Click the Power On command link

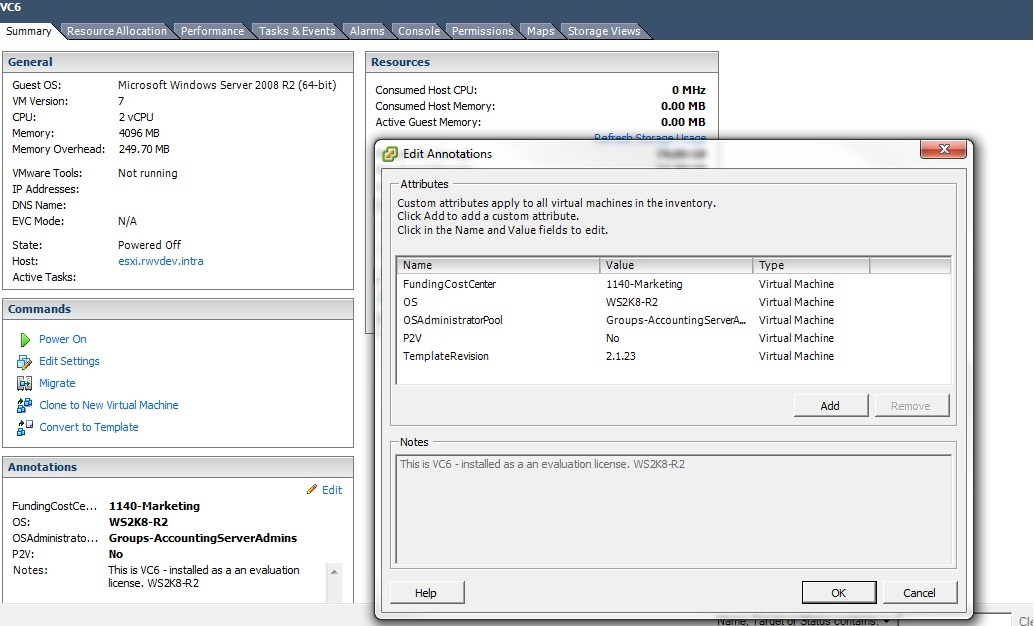[x=63, y=339]
